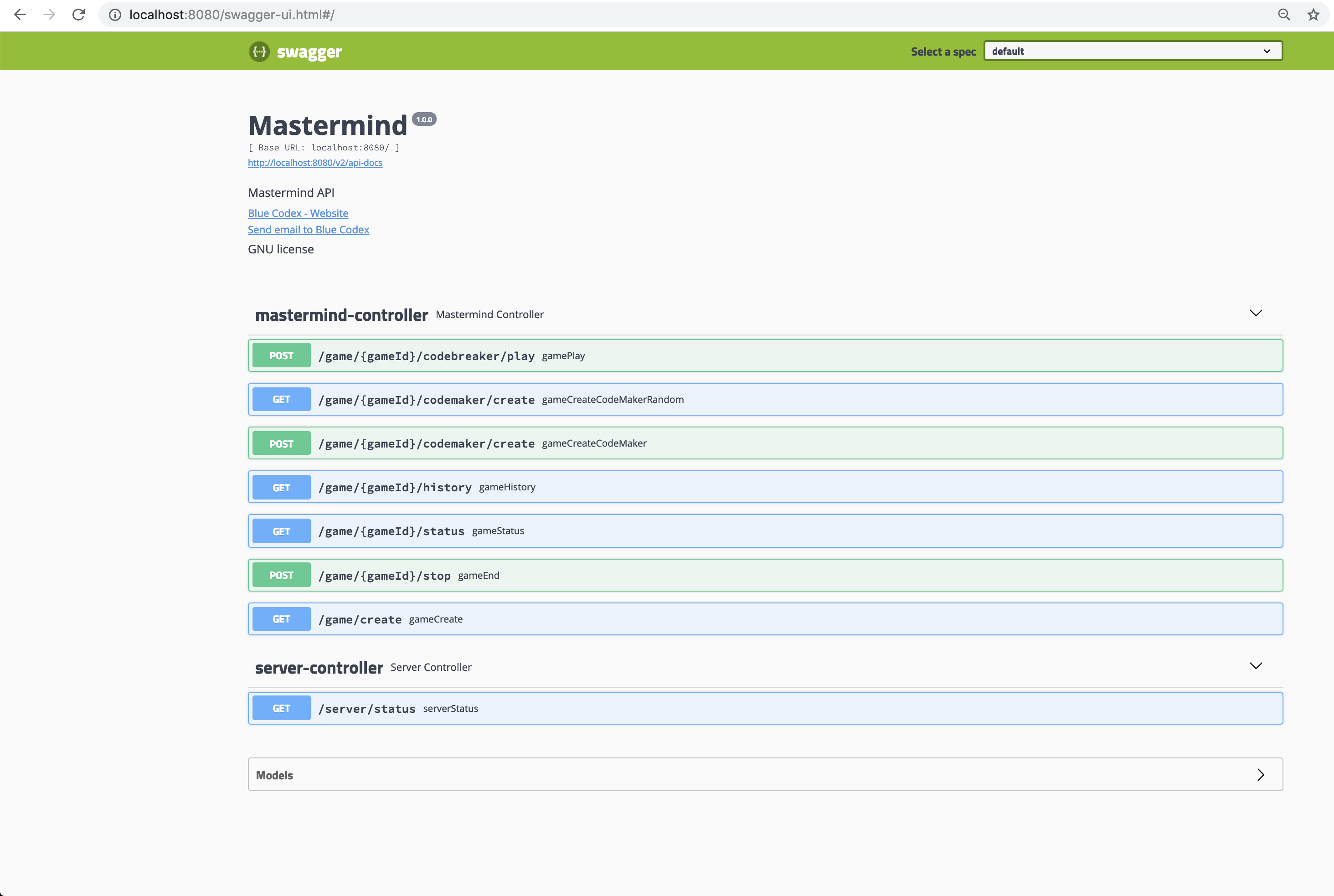Reload the page with the refresh icon

coord(79,15)
